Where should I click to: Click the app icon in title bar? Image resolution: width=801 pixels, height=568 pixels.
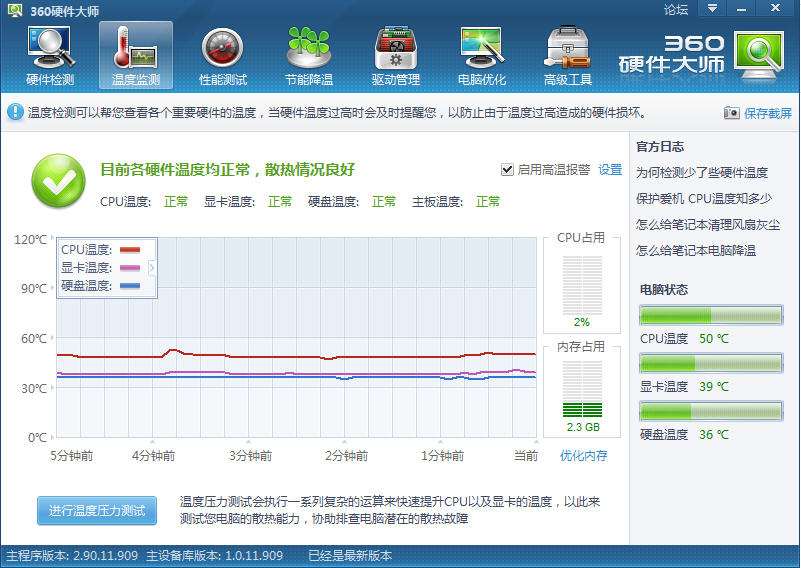click(x=15, y=10)
